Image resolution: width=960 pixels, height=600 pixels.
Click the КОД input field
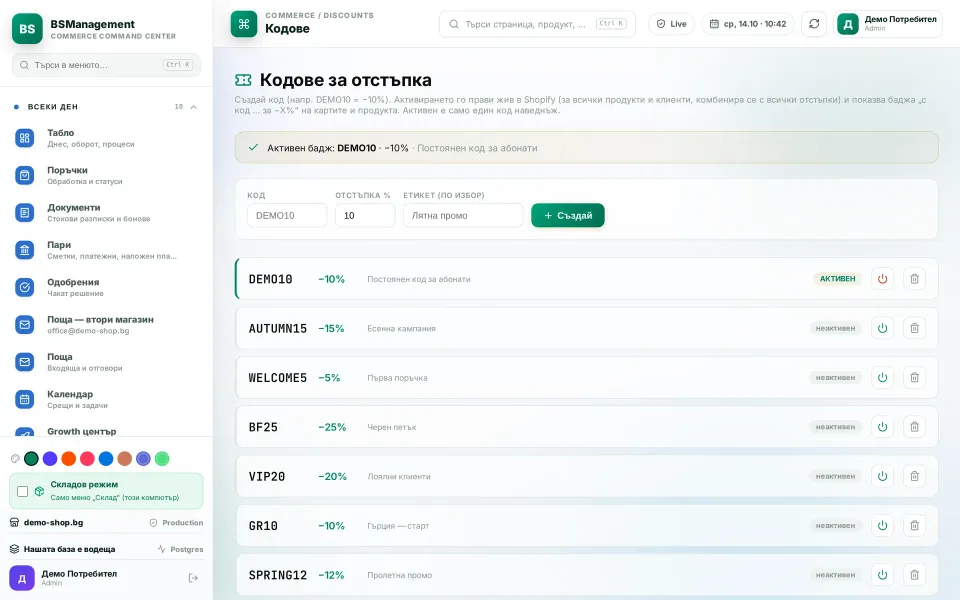click(x=287, y=216)
